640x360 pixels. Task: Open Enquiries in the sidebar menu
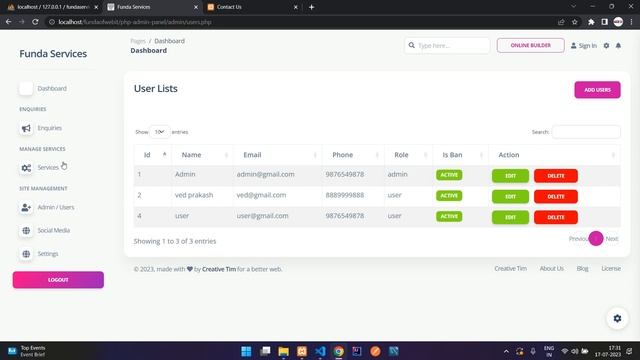[49, 128]
